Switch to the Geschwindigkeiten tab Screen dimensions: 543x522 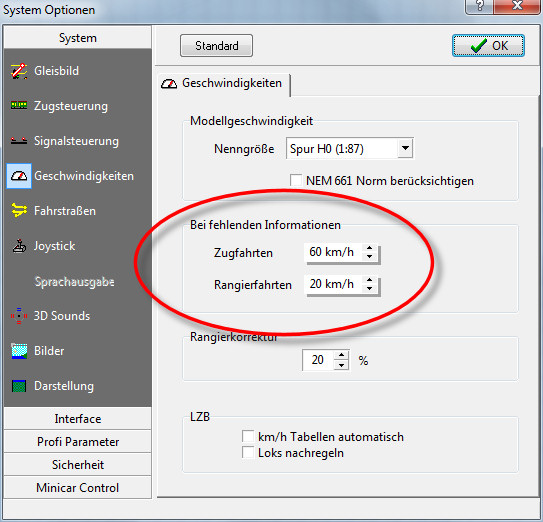point(224,83)
